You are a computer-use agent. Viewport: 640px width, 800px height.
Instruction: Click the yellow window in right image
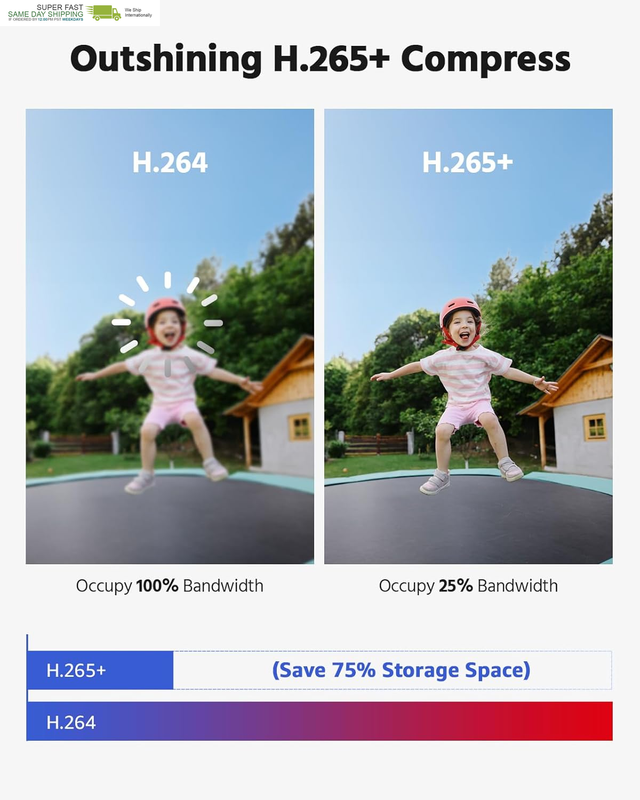coord(595,427)
